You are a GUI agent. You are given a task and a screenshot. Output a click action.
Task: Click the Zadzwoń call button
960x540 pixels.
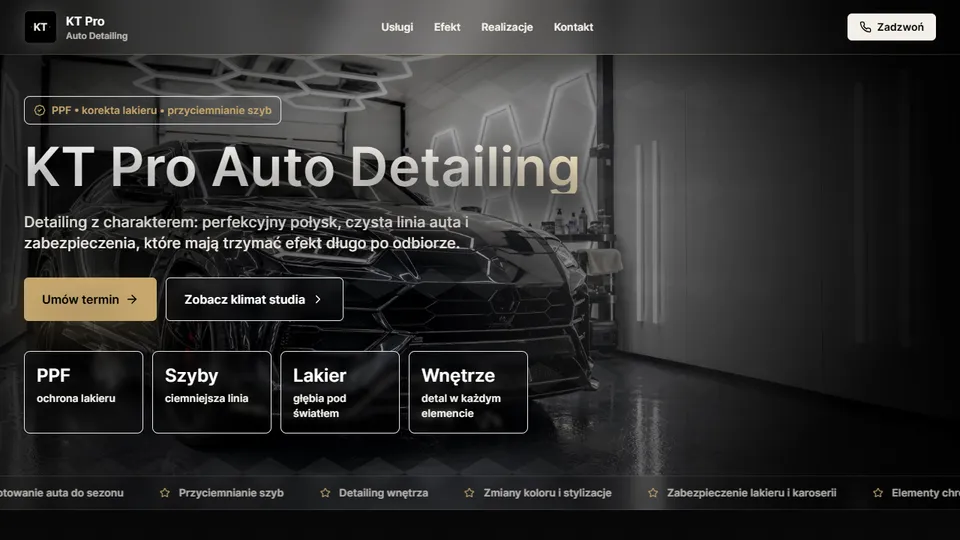click(891, 27)
